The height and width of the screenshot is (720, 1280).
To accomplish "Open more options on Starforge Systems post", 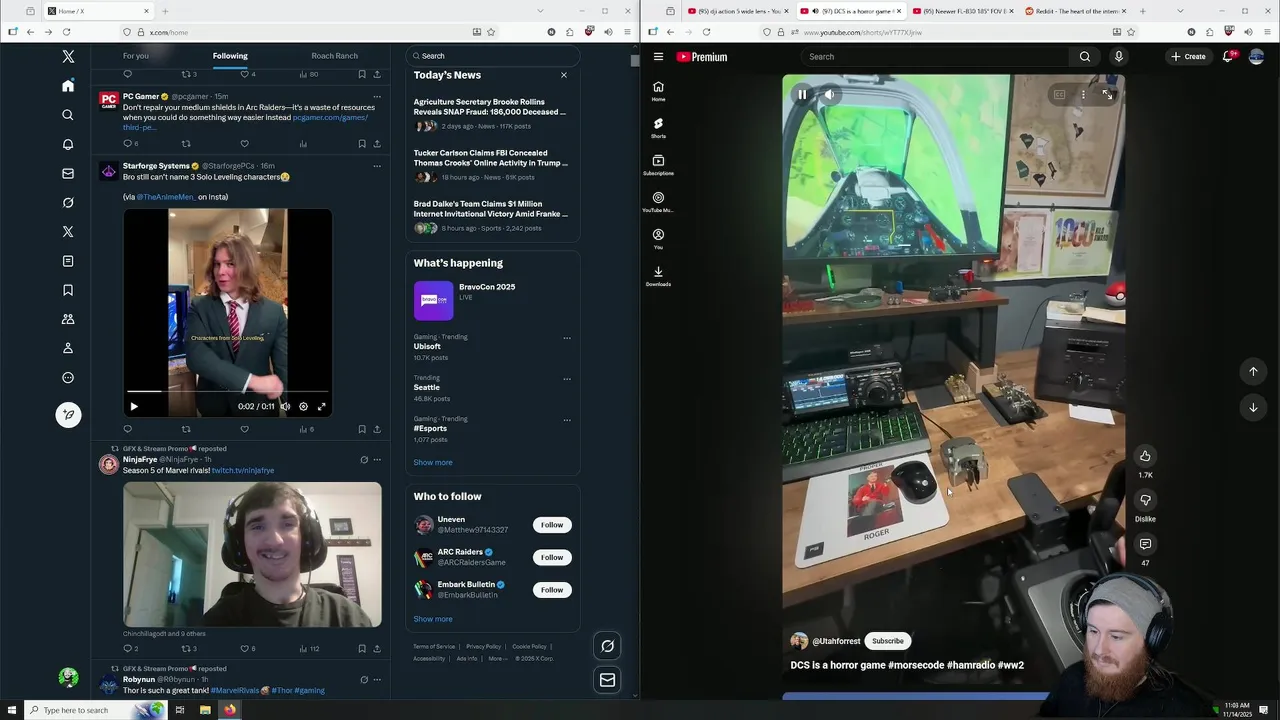I will point(377,166).
